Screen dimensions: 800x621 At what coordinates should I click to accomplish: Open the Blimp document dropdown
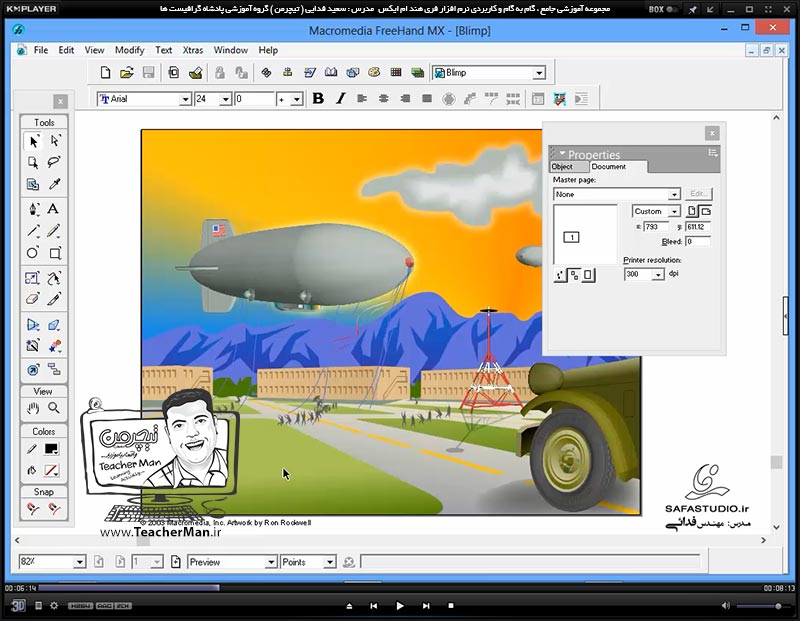coord(539,73)
